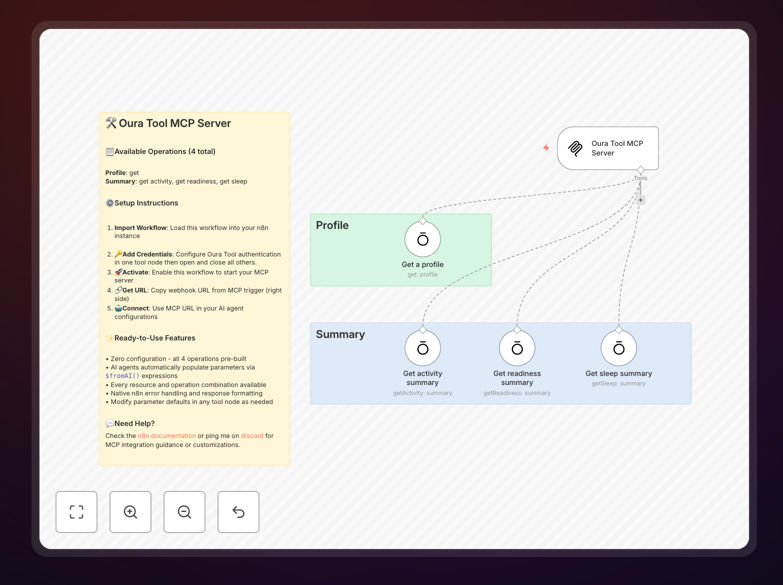
Task: Select the Get readiness summary node
Action: (x=517, y=348)
